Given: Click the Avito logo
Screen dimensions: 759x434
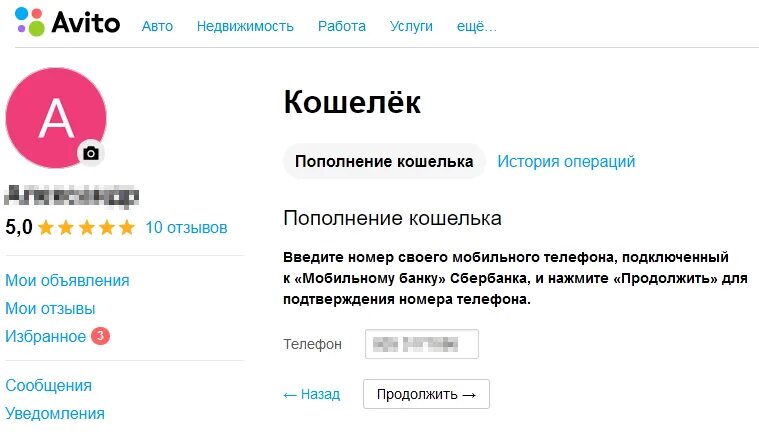Looking at the screenshot, I should point(67,22).
